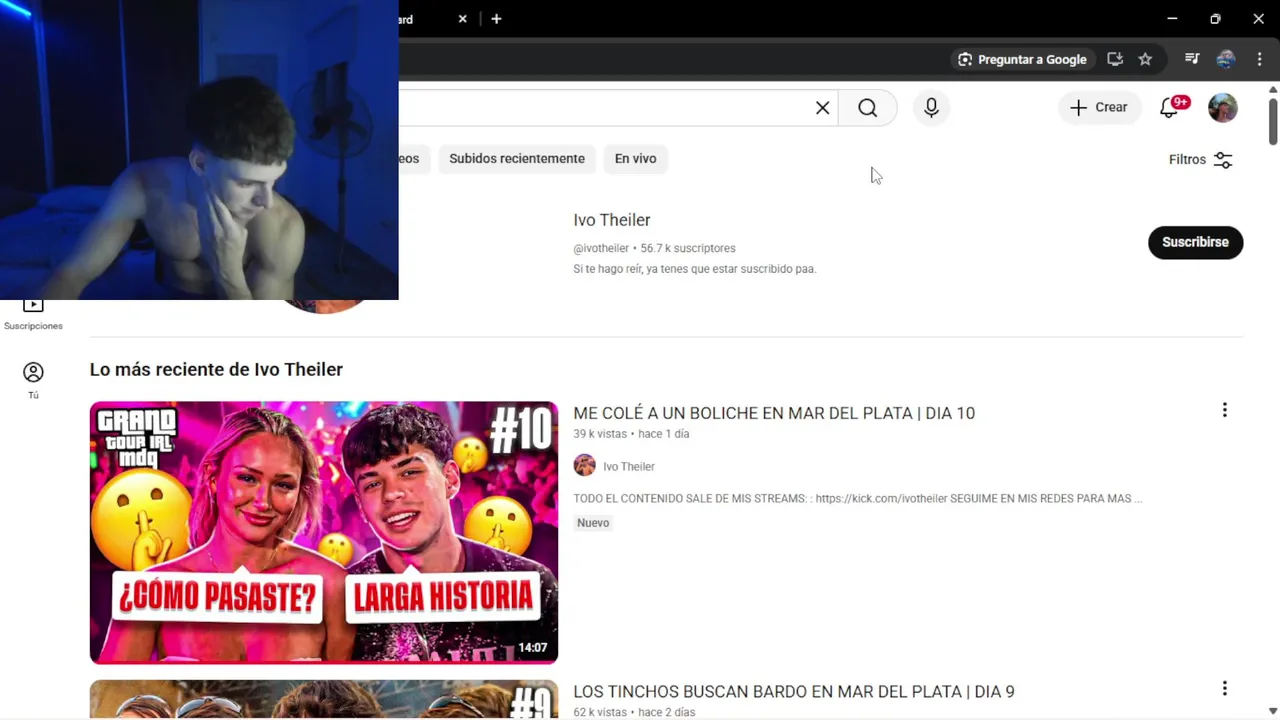Click Ivo Theiler avatar under DIA 10 video
1280x720 pixels.
[585, 466]
